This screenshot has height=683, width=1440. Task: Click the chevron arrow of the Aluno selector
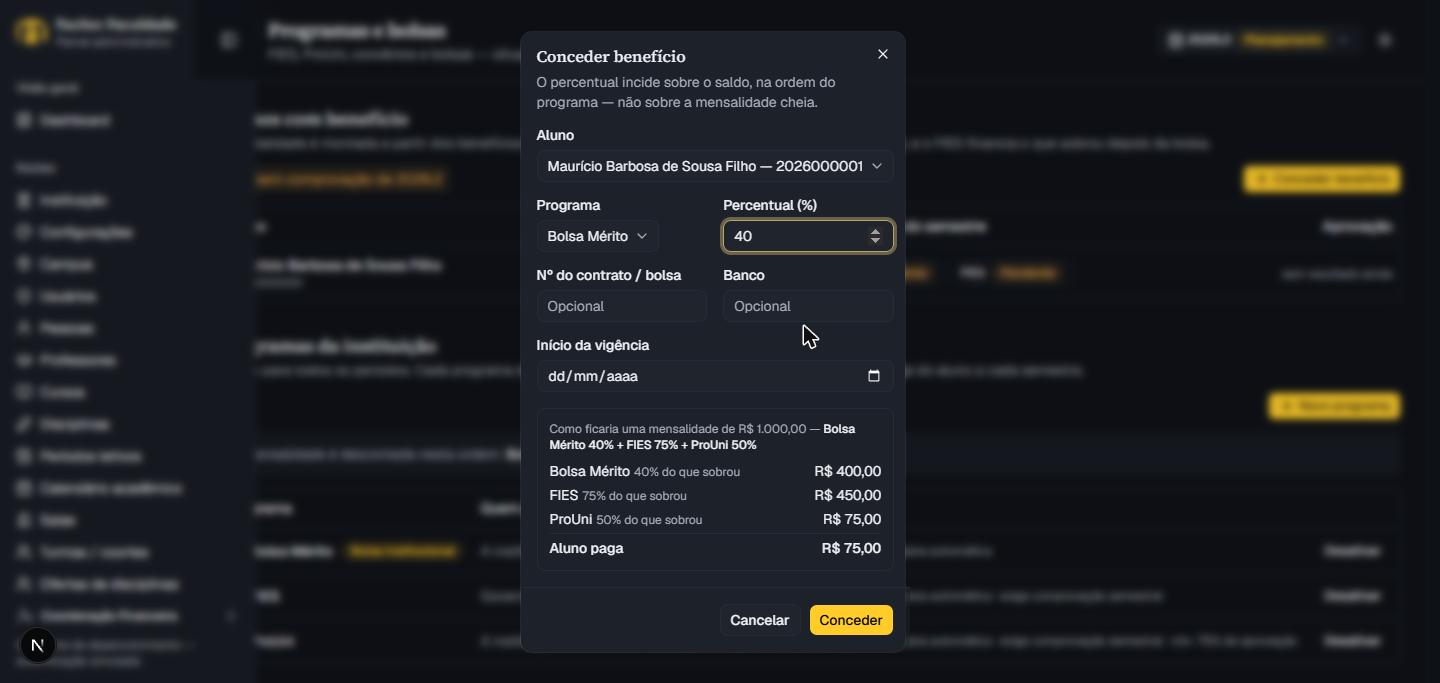[877, 166]
